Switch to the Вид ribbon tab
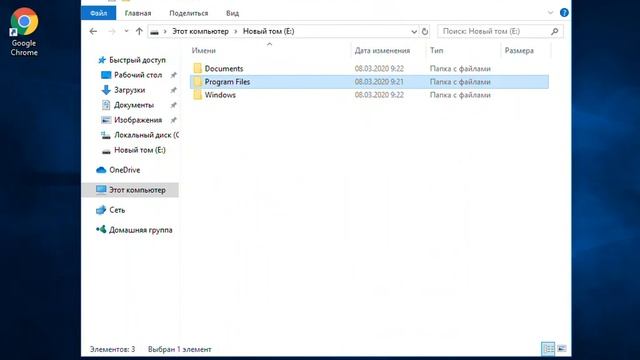640x360 pixels. [x=233, y=13]
